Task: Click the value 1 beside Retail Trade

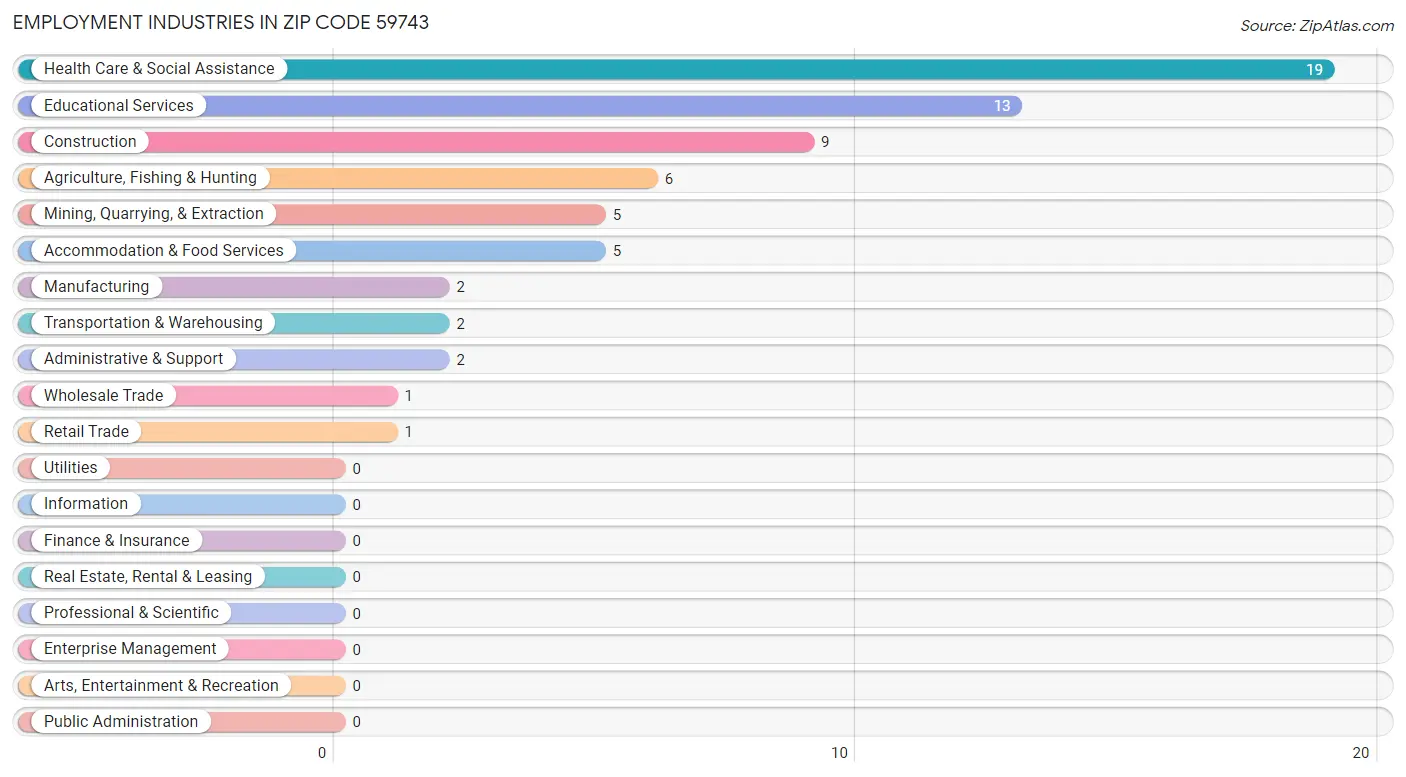Action: [x=408, y=432]
